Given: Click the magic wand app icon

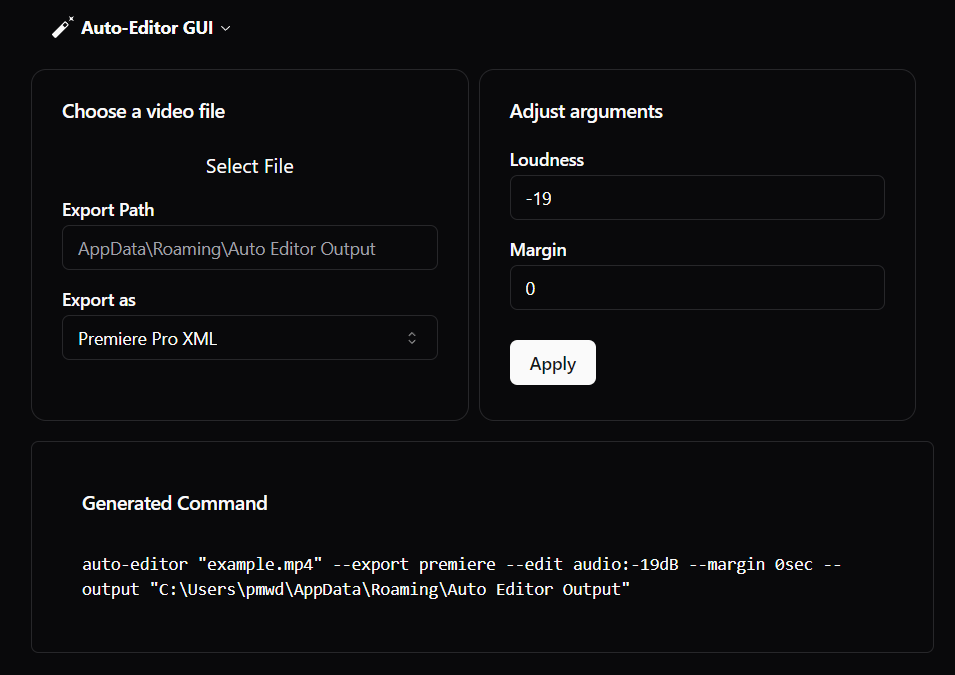Looking at the screenshot, I should [x=63, y=27].
